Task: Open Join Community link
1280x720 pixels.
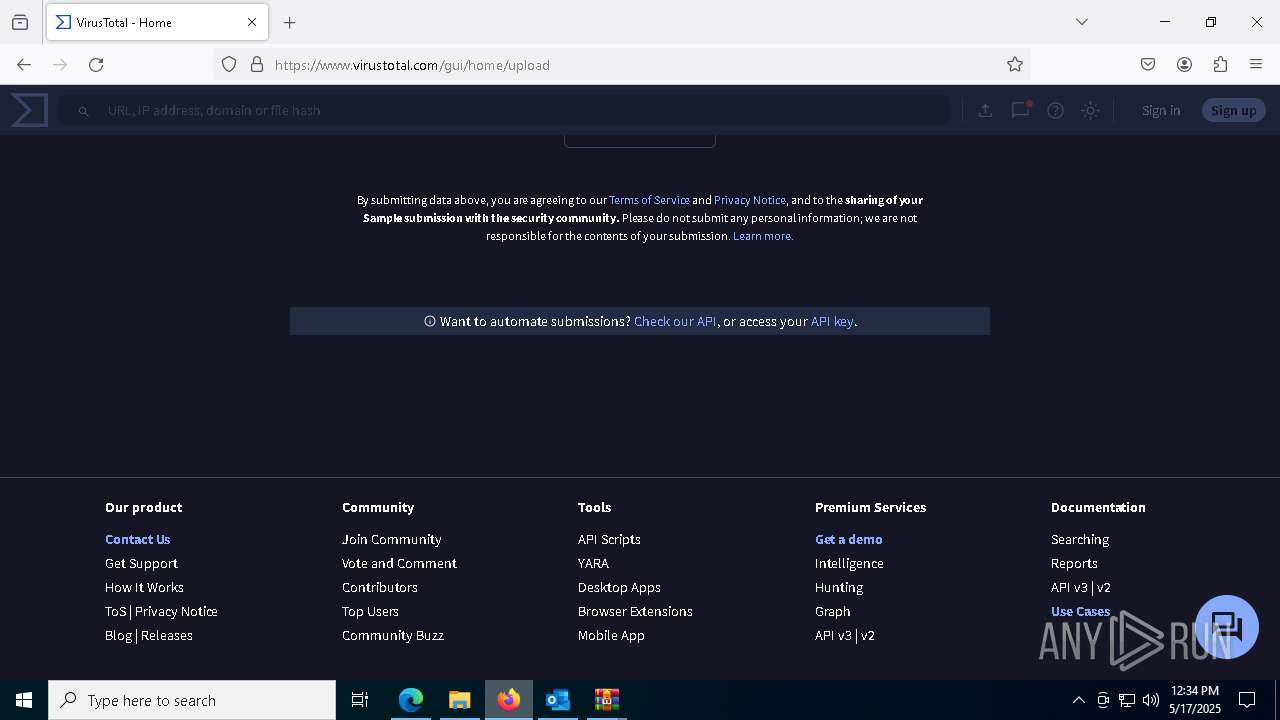Action: pyautogui.click(x=391, y=540)
